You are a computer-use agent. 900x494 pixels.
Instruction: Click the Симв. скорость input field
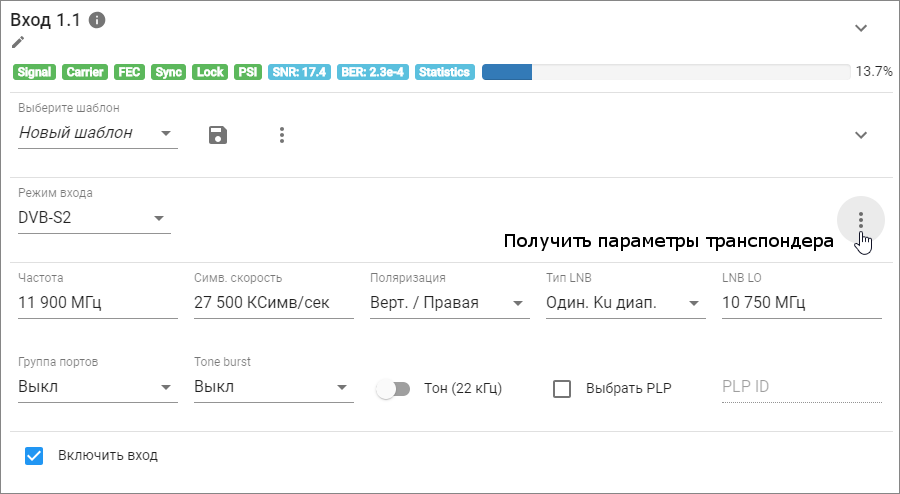coord(274,303)
